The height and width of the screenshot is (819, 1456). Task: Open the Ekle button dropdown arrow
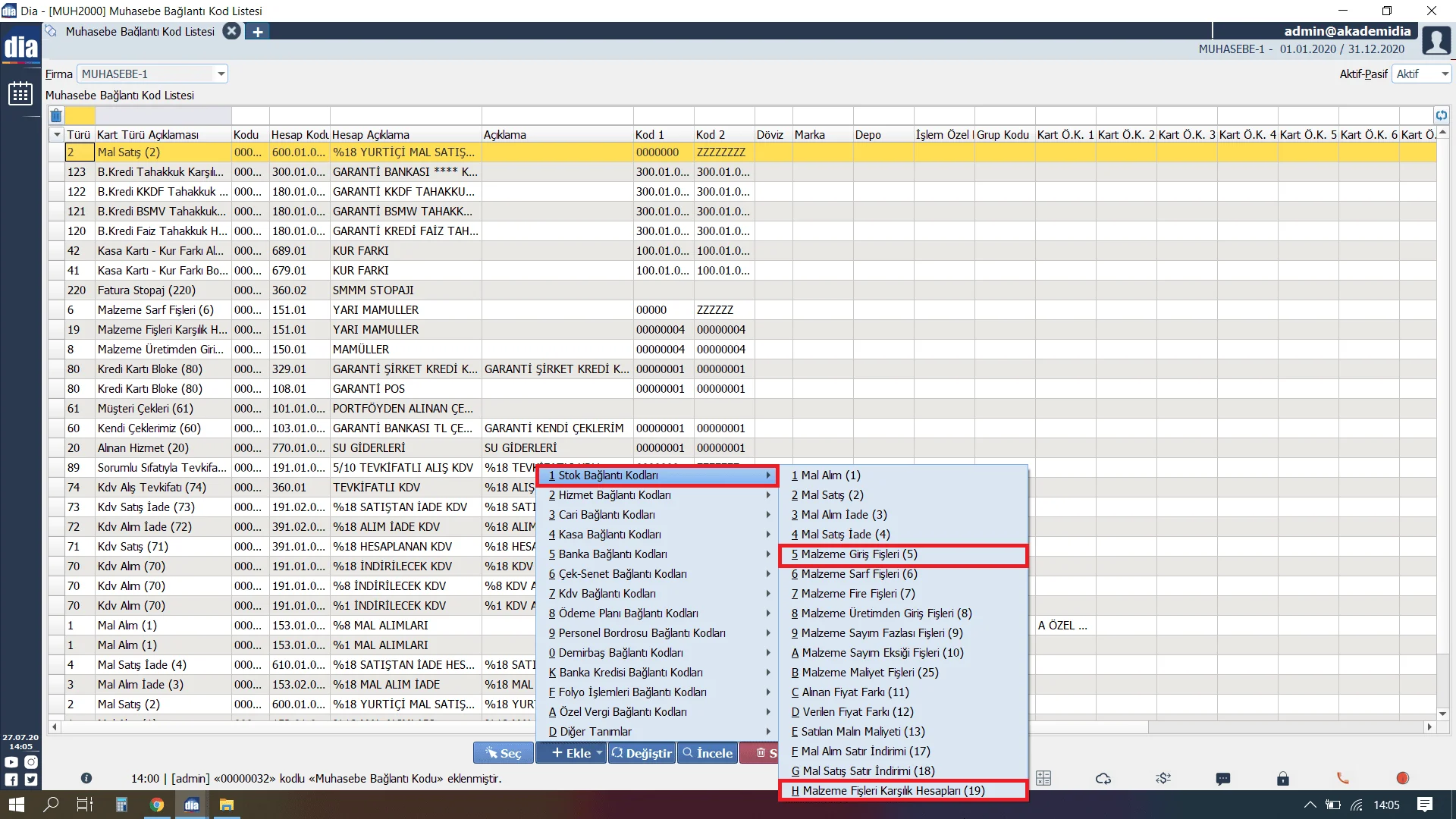(x=599, y=753)
